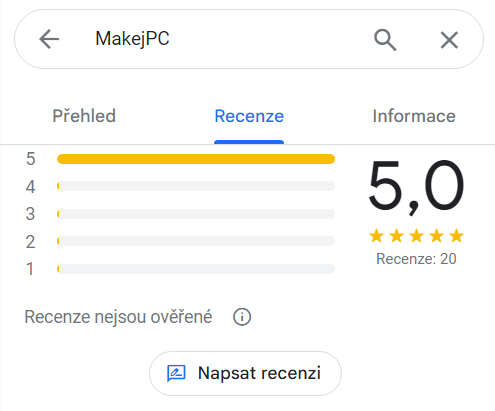This screenshot has width=495, height=411.
Task: Click the number 5 rating label
Action: click(x=30, y=159)
